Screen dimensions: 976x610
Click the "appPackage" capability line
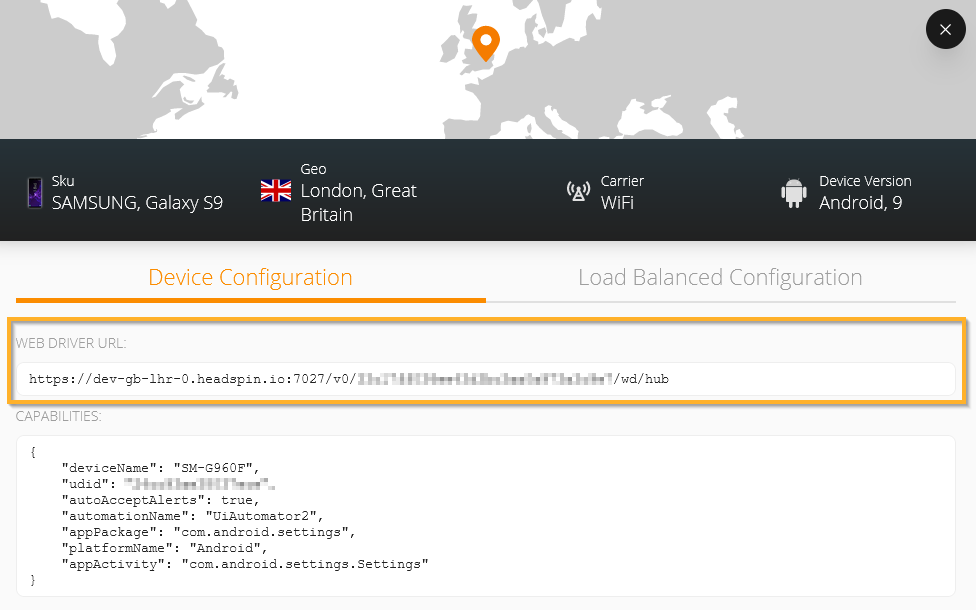(208, 532)
